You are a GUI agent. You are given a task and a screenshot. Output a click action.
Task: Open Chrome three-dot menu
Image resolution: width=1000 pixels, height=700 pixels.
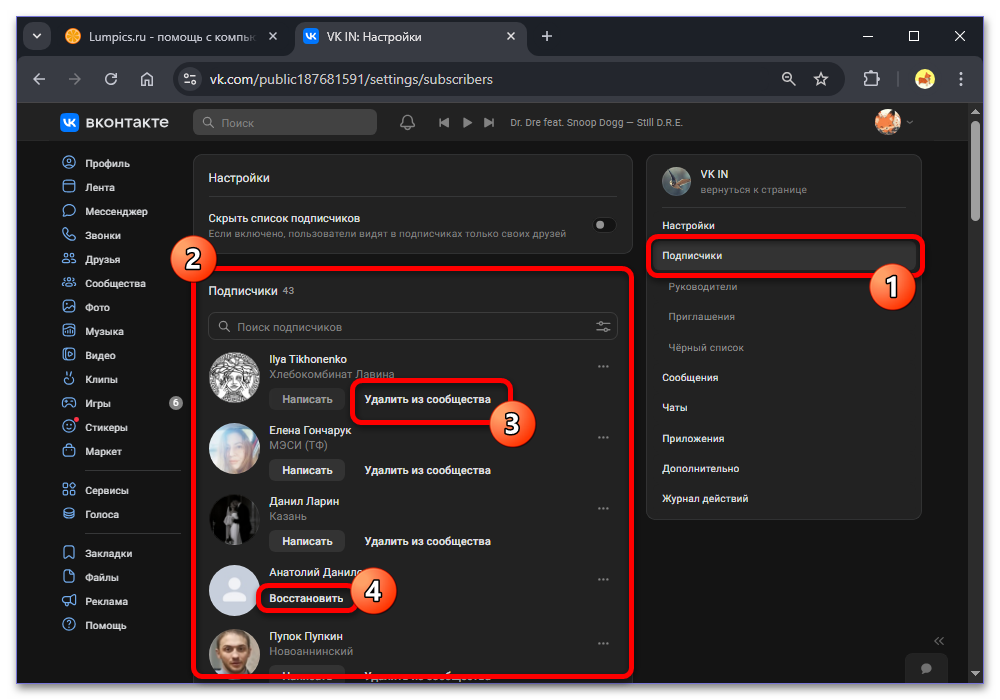pyautogui.click(x=960, y=79)
